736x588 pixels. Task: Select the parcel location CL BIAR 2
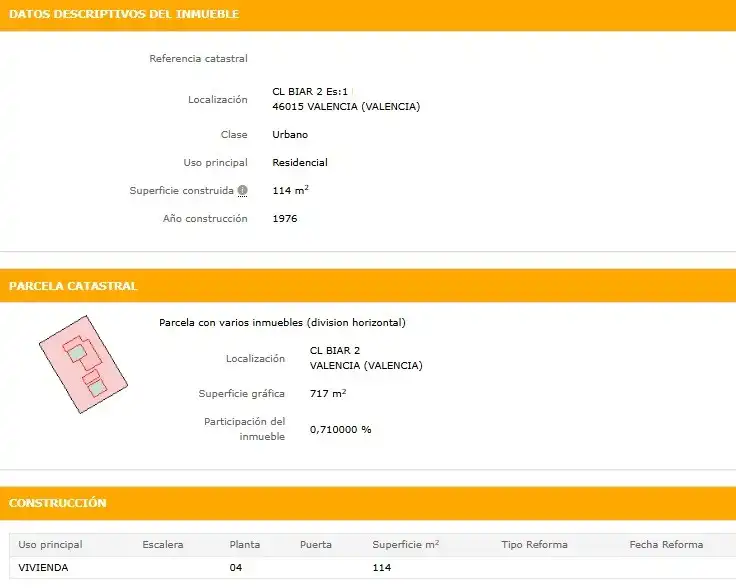pyautogui.click(x=335, y=351)
